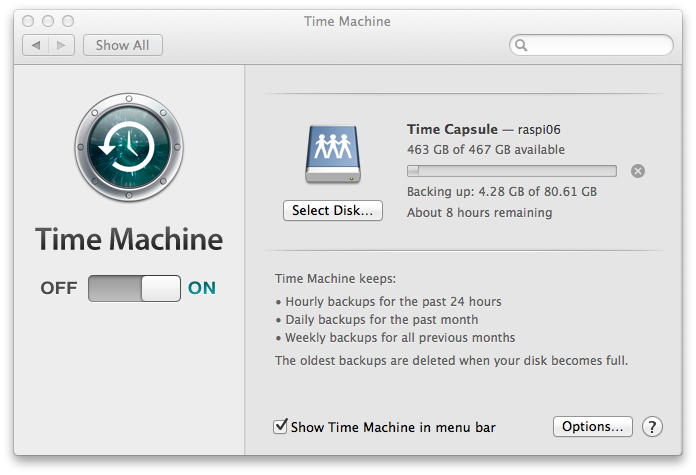Click the OFF label beside the switch
The image size is (696, 475).
tap(59, 288)
